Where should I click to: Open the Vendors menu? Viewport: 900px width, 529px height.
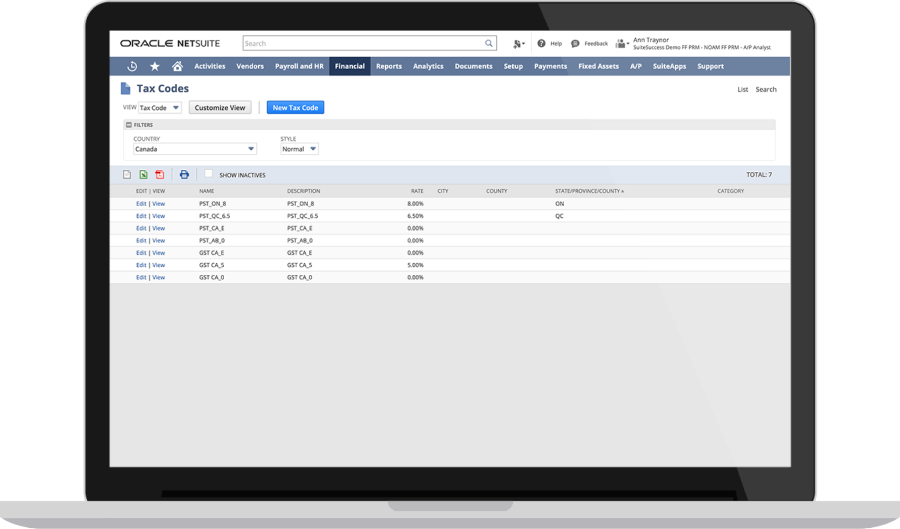250,66
